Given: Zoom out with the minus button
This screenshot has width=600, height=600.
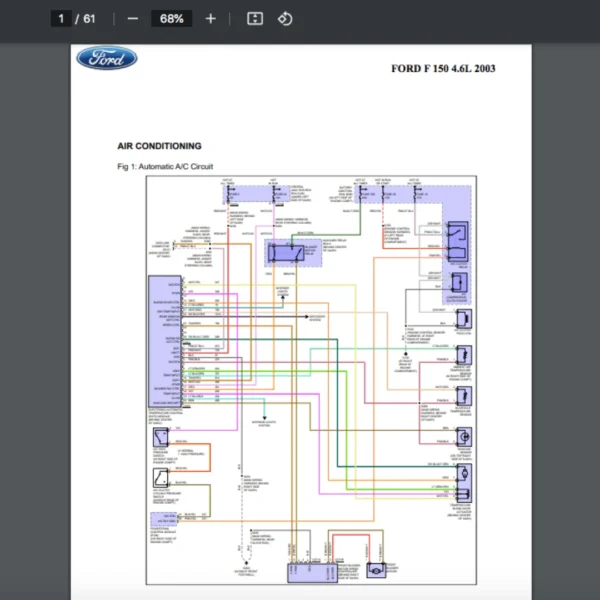Looking at the screenshot, I should click(133, 19).
